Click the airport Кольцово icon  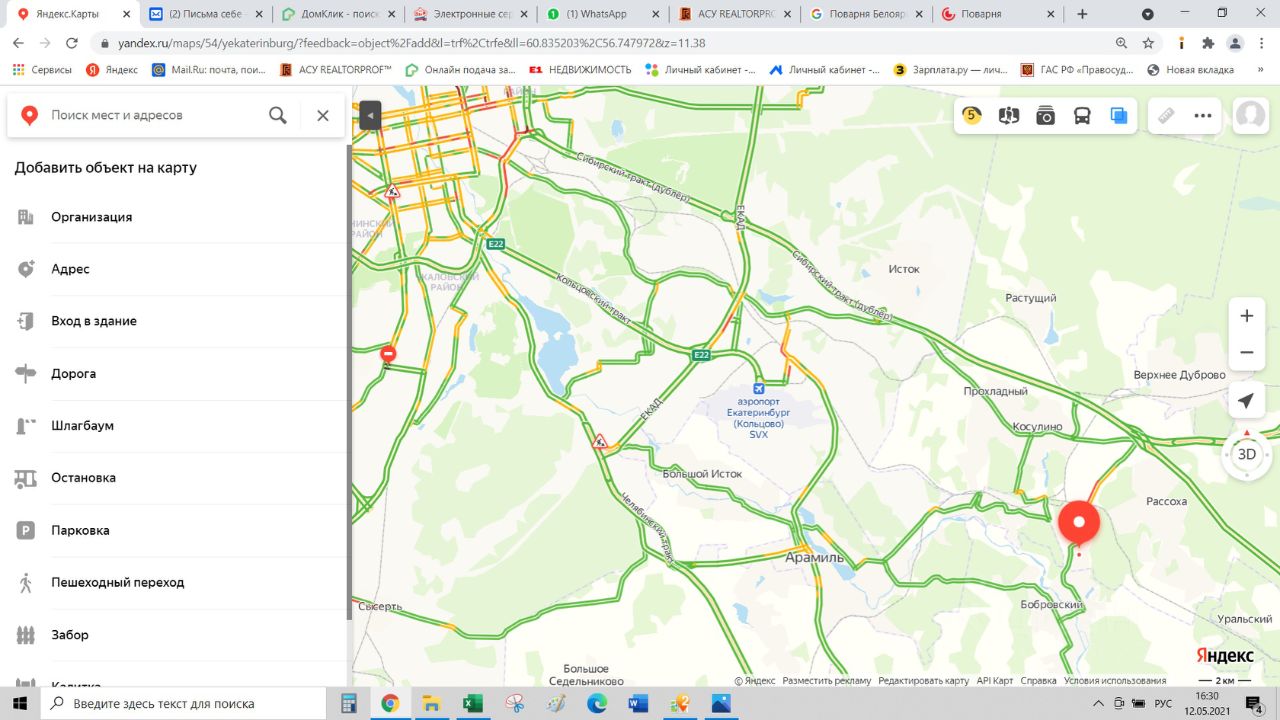(x=758, y=388)
